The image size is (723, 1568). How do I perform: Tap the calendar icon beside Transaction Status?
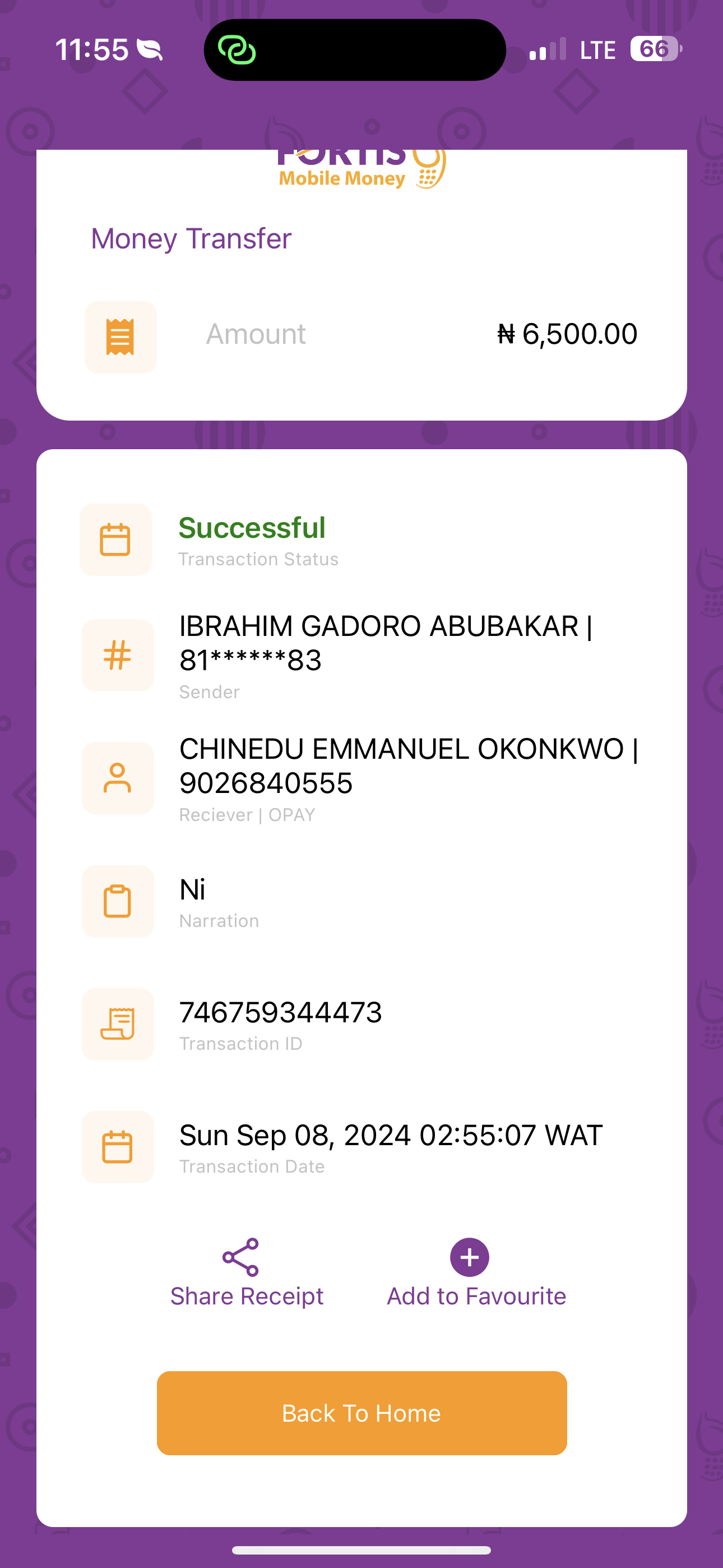pos(115,539)
